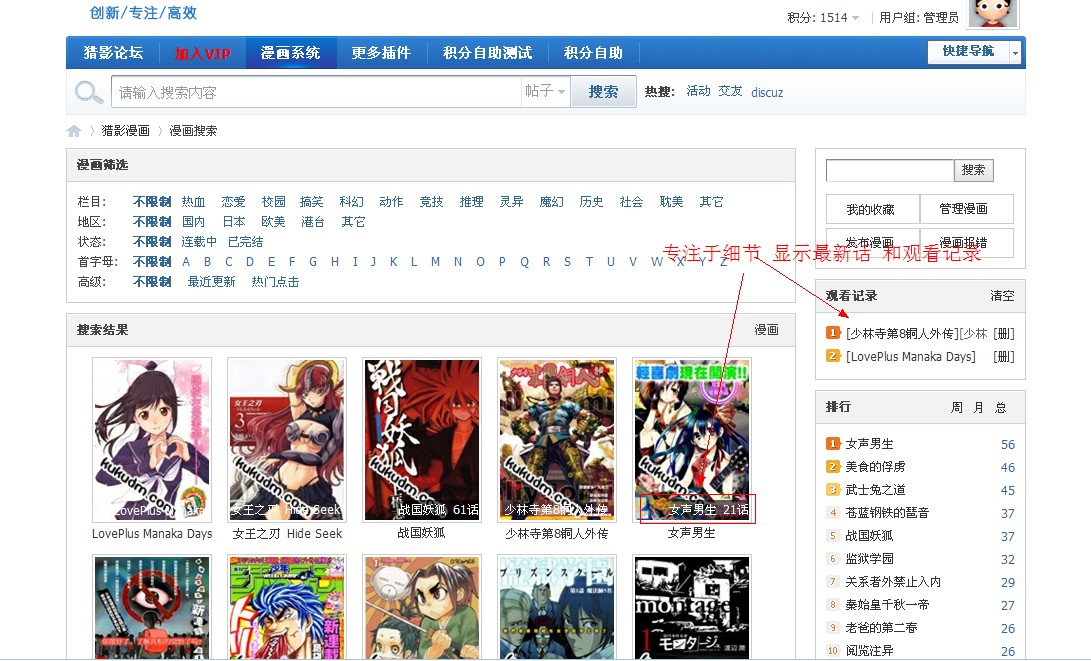The width and height of the screenshot is (1091, 661).
Task: Delete the LovePlus Manaka Days history entry
Action: [1003, 356]
